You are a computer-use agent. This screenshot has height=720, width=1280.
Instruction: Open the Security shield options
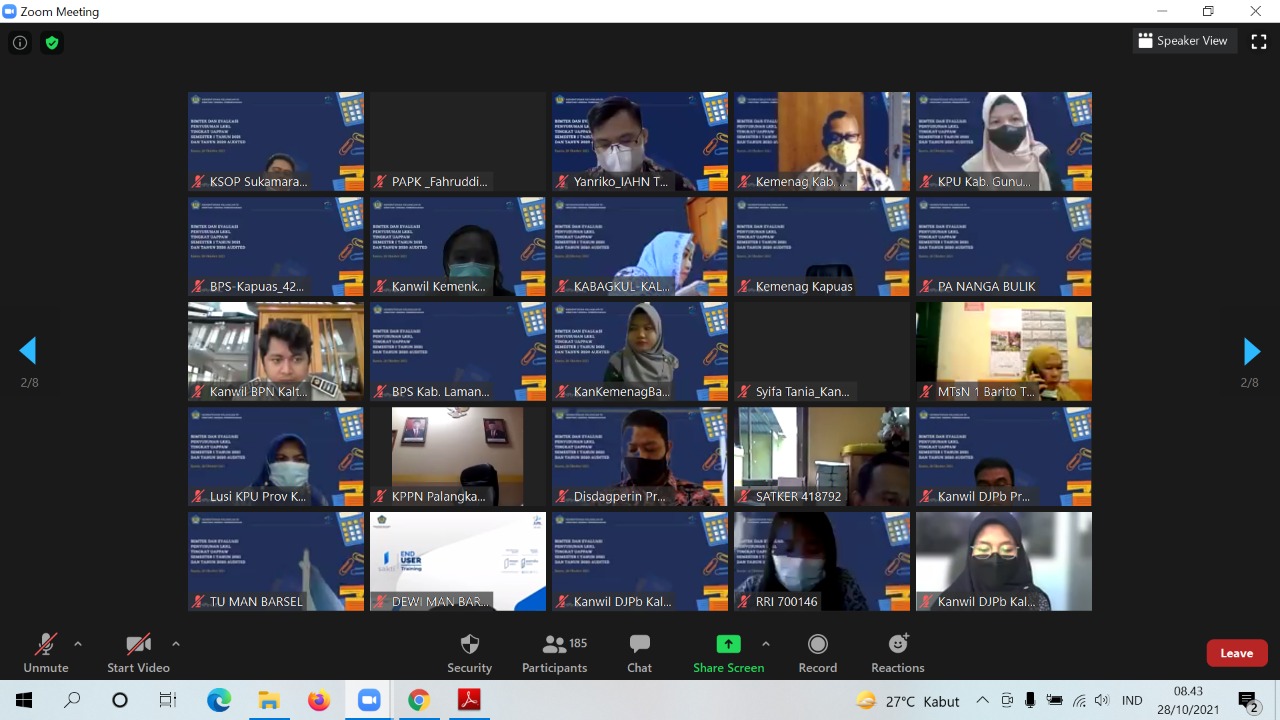[469, 652]
